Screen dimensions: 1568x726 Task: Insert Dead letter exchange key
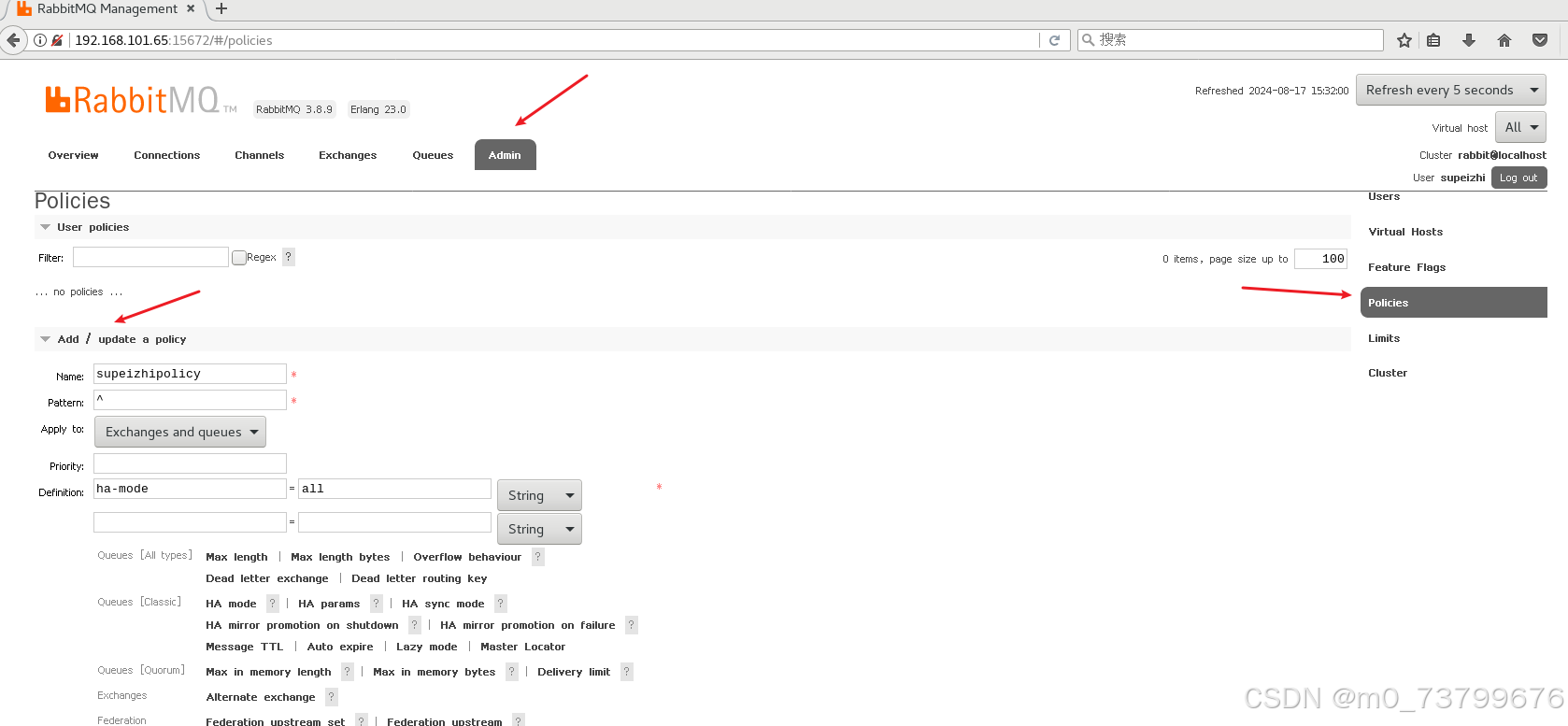[x=267, y=578]
